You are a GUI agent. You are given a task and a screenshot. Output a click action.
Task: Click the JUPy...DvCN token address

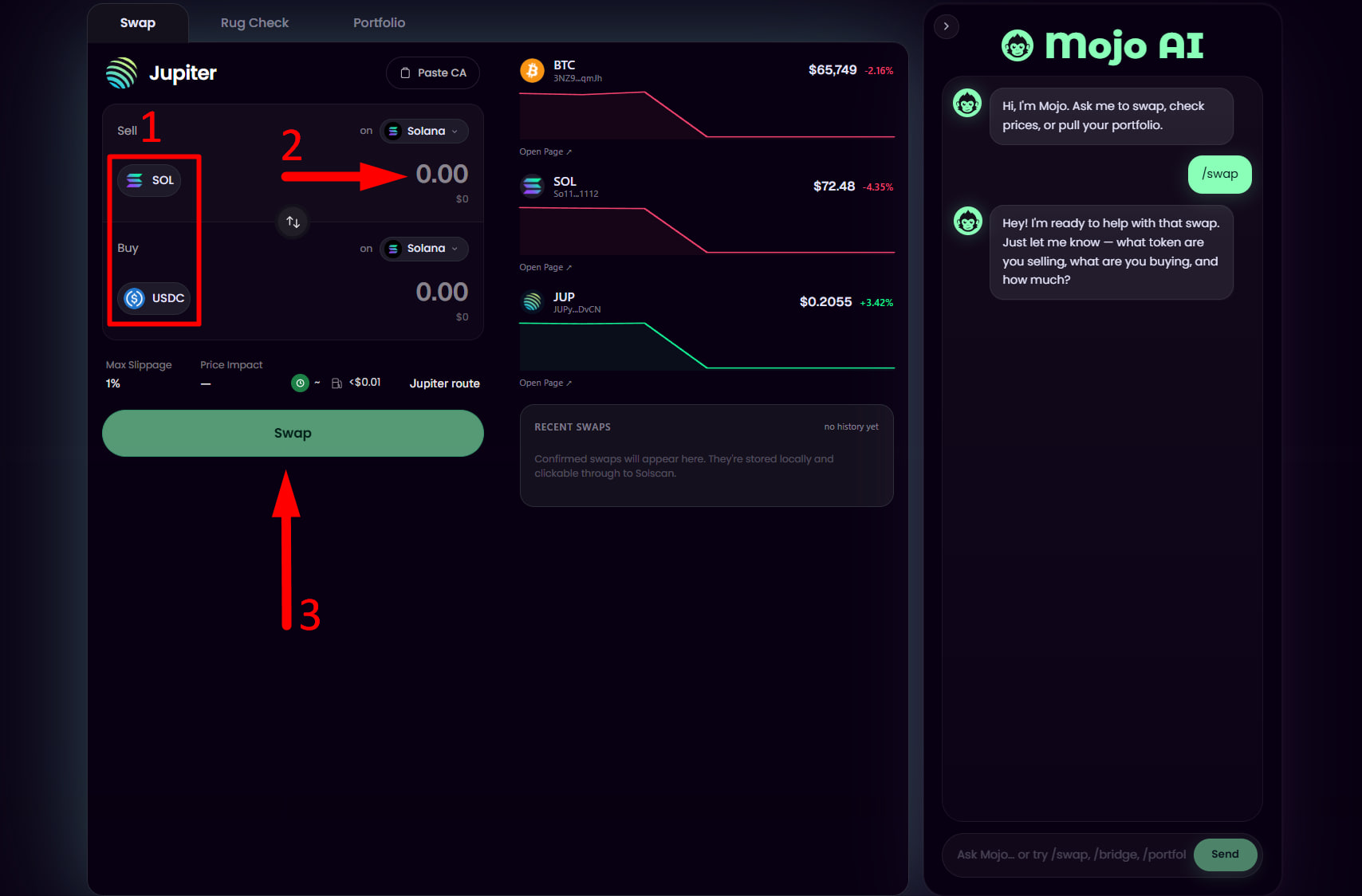pyautogui.click(x=577, y=309)
